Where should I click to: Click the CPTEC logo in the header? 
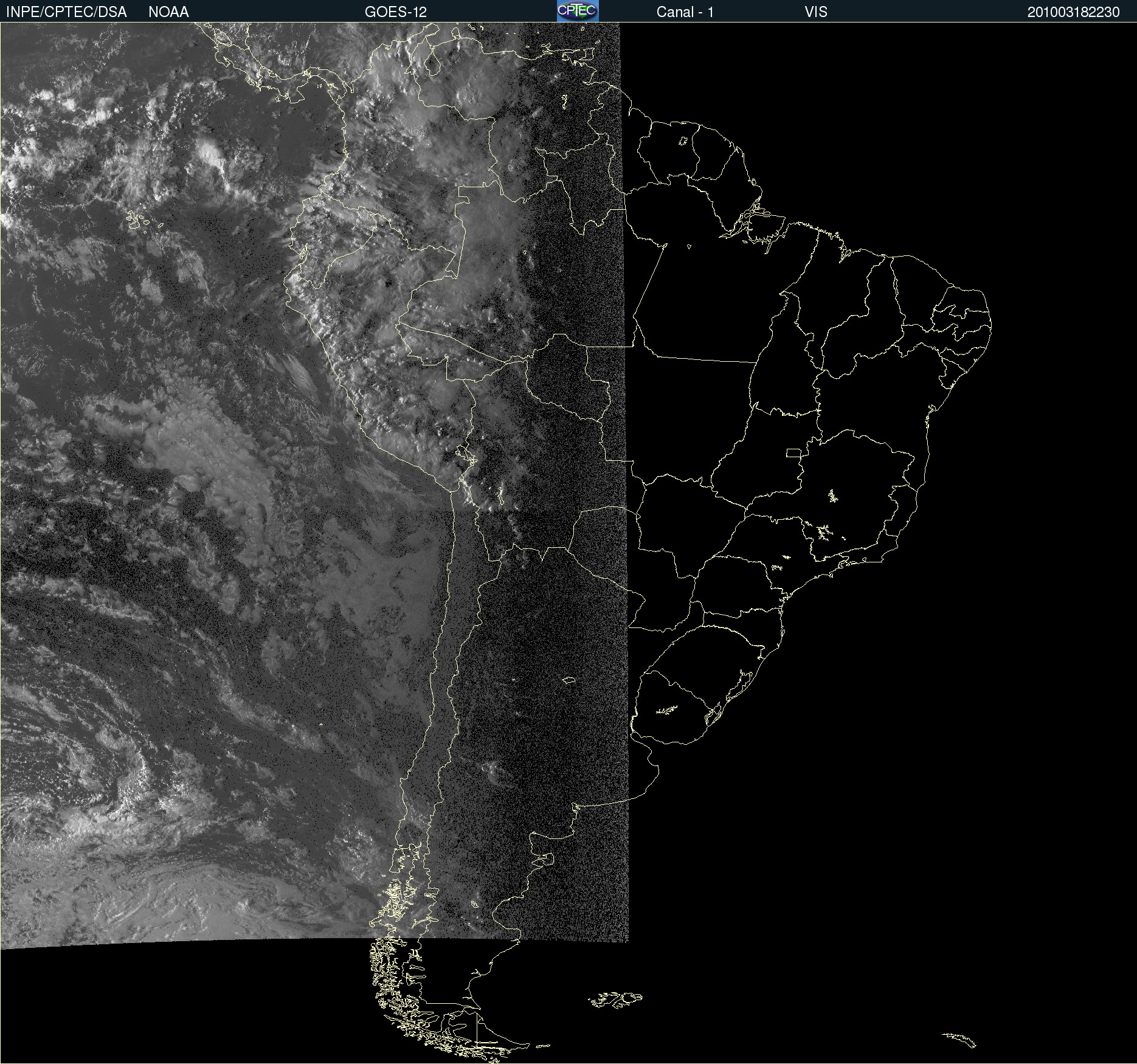click(578, 11)
